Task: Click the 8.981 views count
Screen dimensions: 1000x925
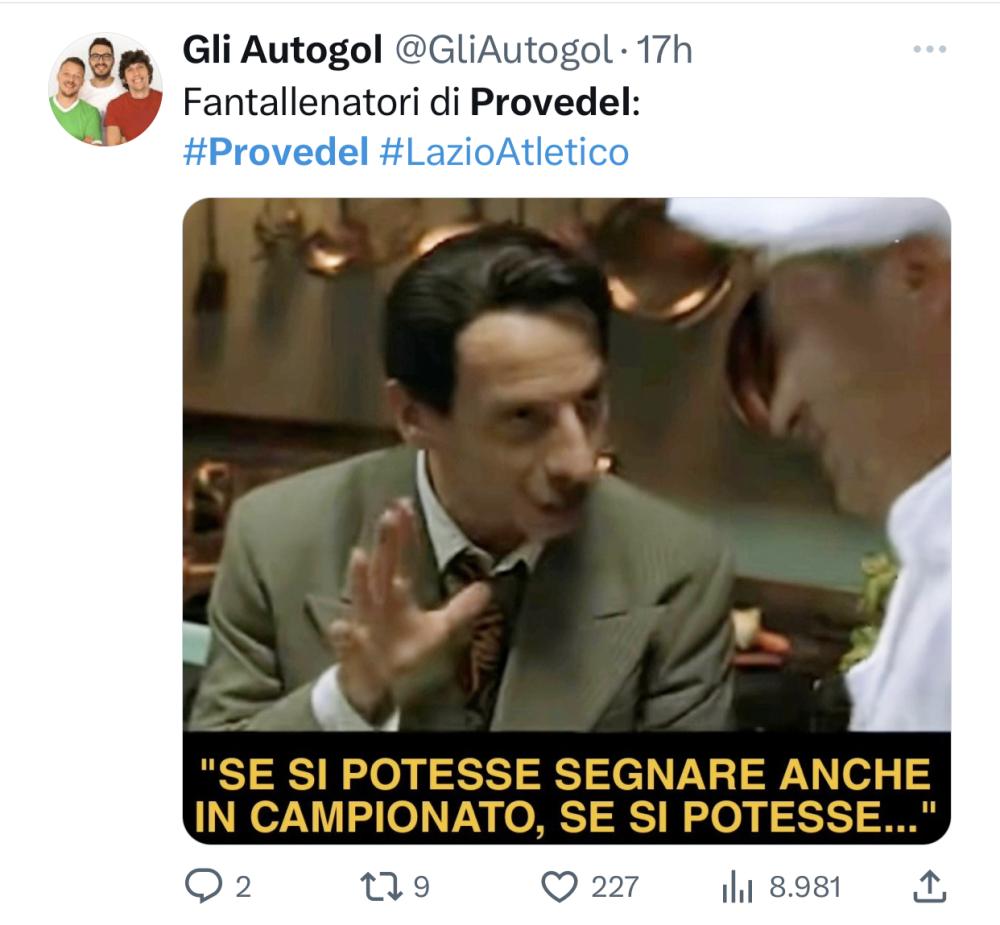Action: click(x=805, y=887)
